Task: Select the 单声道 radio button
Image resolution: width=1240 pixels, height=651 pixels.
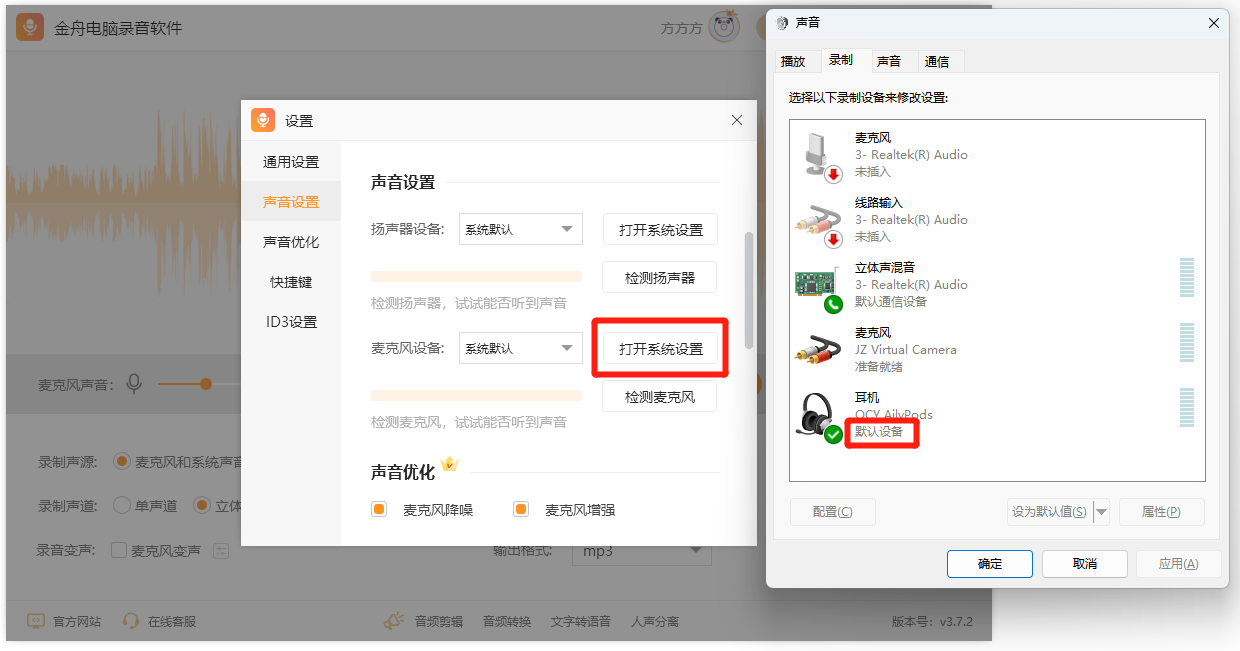Action: [122, 505]
